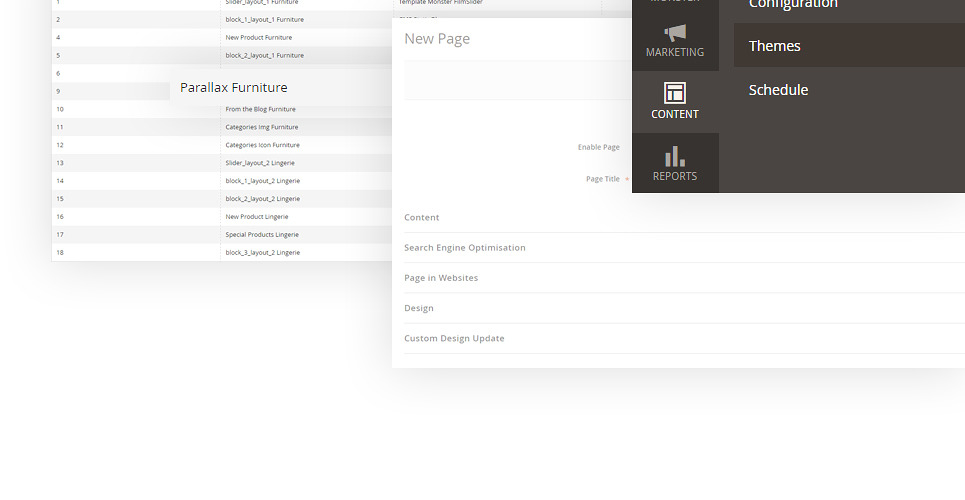The height and width of the screenshot is (500, 965).
Task: Expand the Page in Websites section
Action: pos(441,278)
